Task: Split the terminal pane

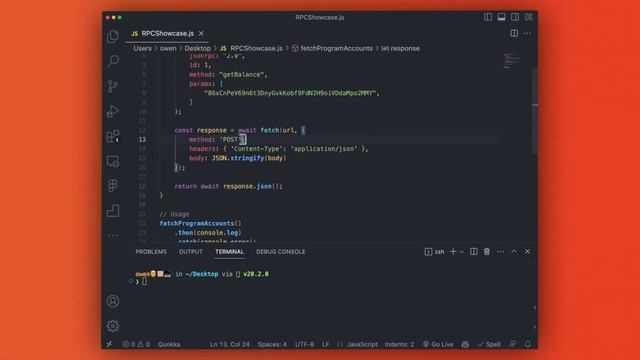Action: (x=473, y=252)
